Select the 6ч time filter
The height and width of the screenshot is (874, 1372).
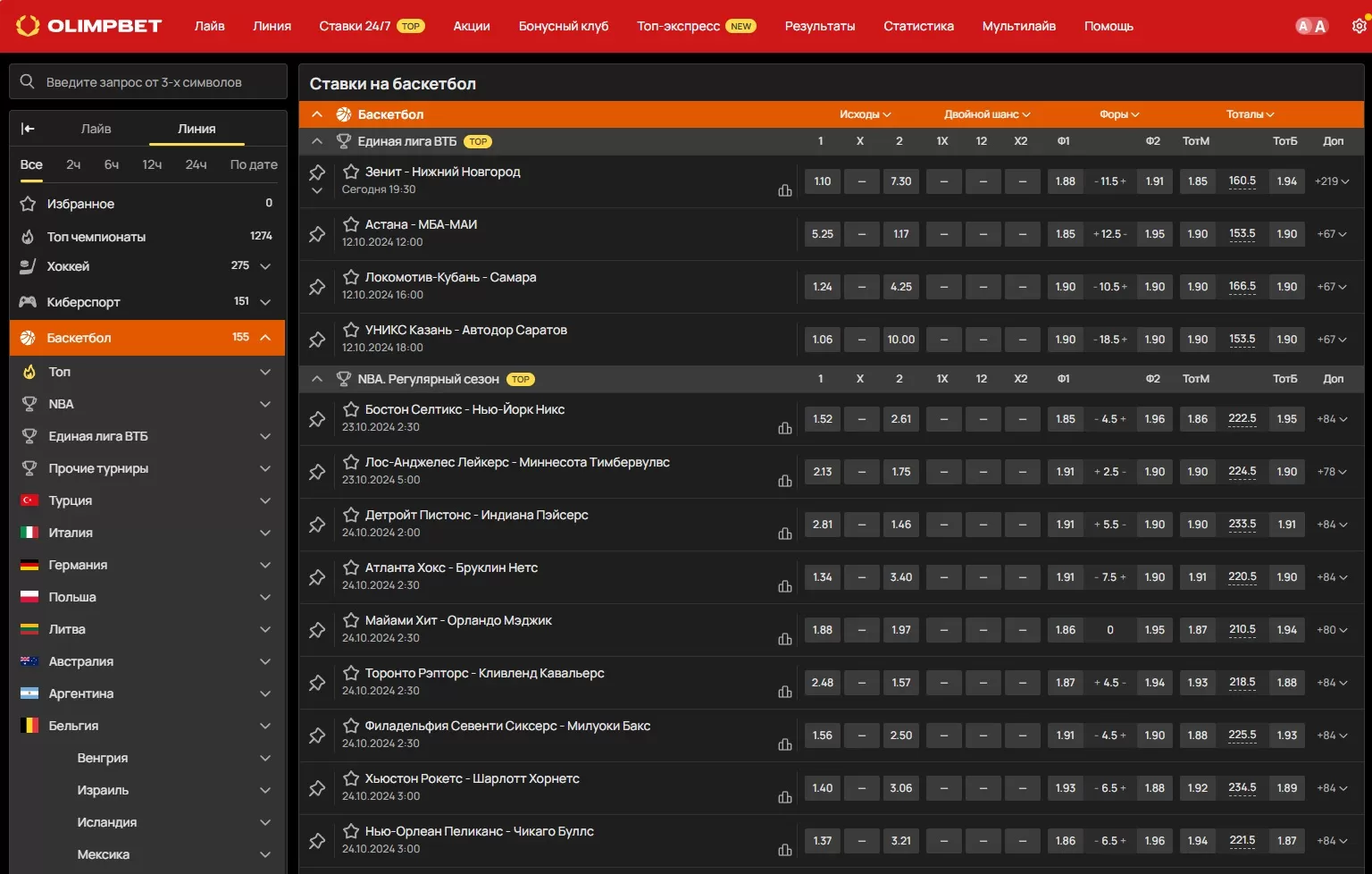point(112,164)
